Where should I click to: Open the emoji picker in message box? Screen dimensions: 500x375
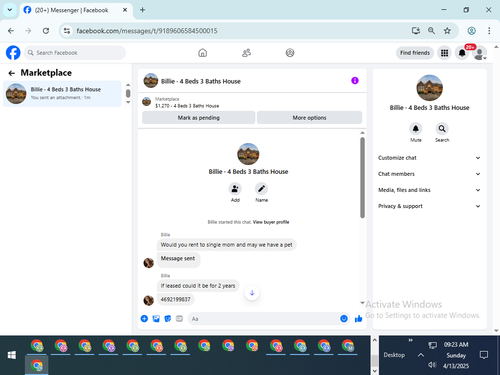click(344, 319)
